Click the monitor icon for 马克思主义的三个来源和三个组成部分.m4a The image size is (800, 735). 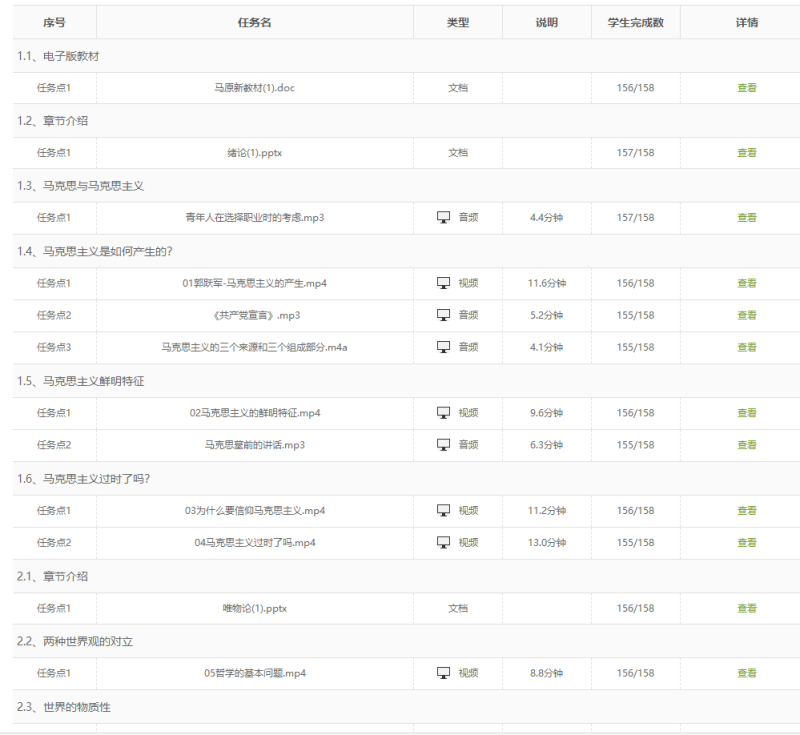(x=444, y=347)
